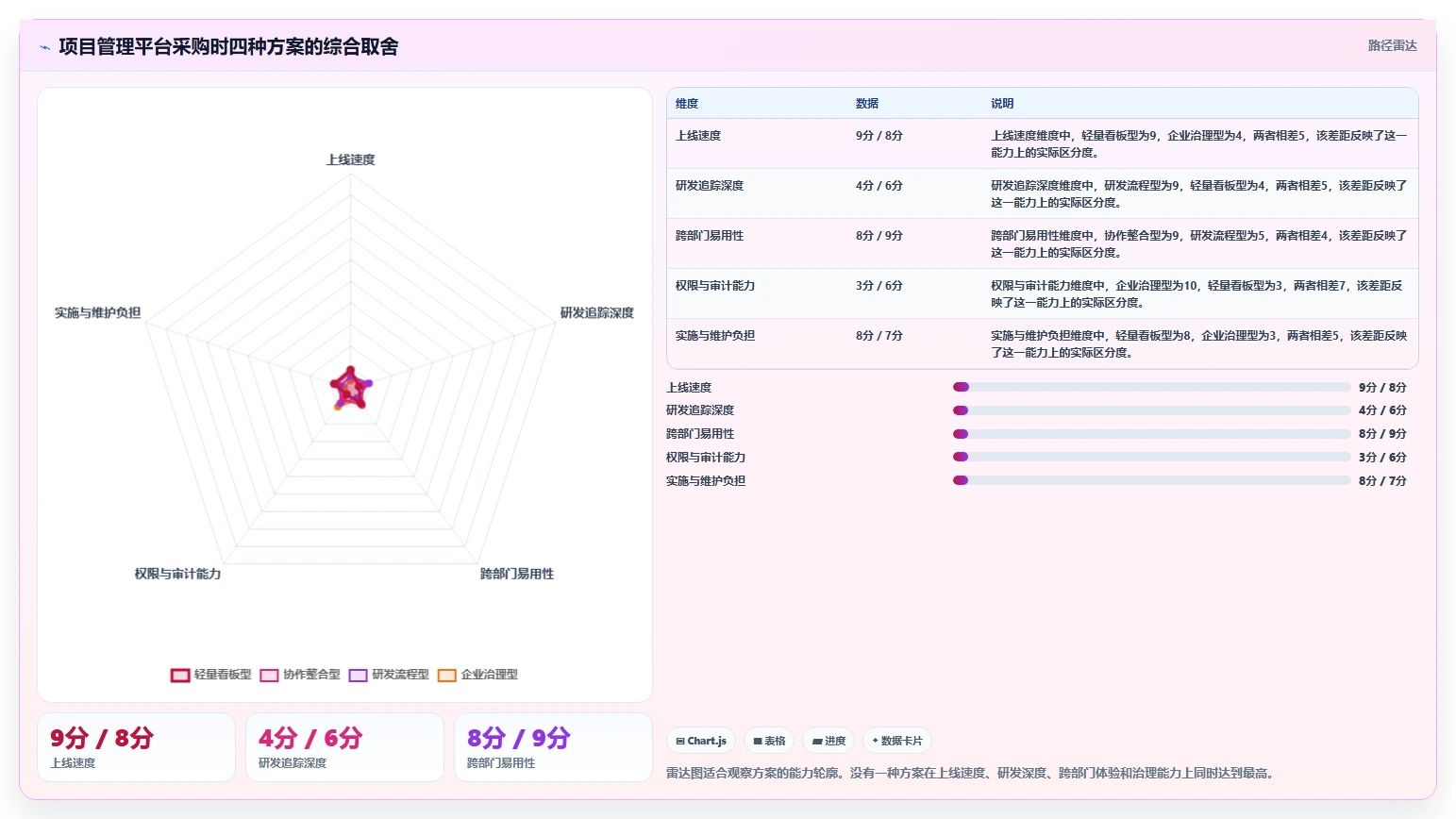Click radar axis label 研发追踪深度
This screenshot has width=1456, height=819.
pos(597,312)
